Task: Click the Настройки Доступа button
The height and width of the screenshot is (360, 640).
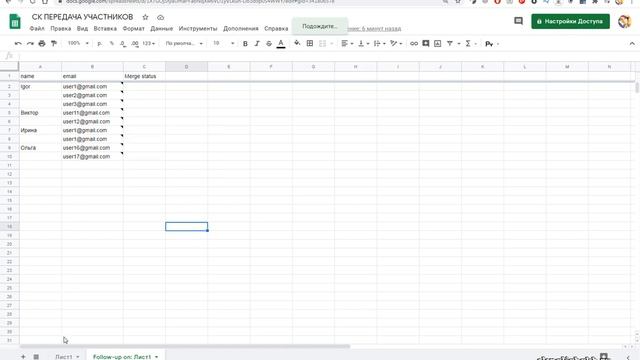Action: pos(571,21)
